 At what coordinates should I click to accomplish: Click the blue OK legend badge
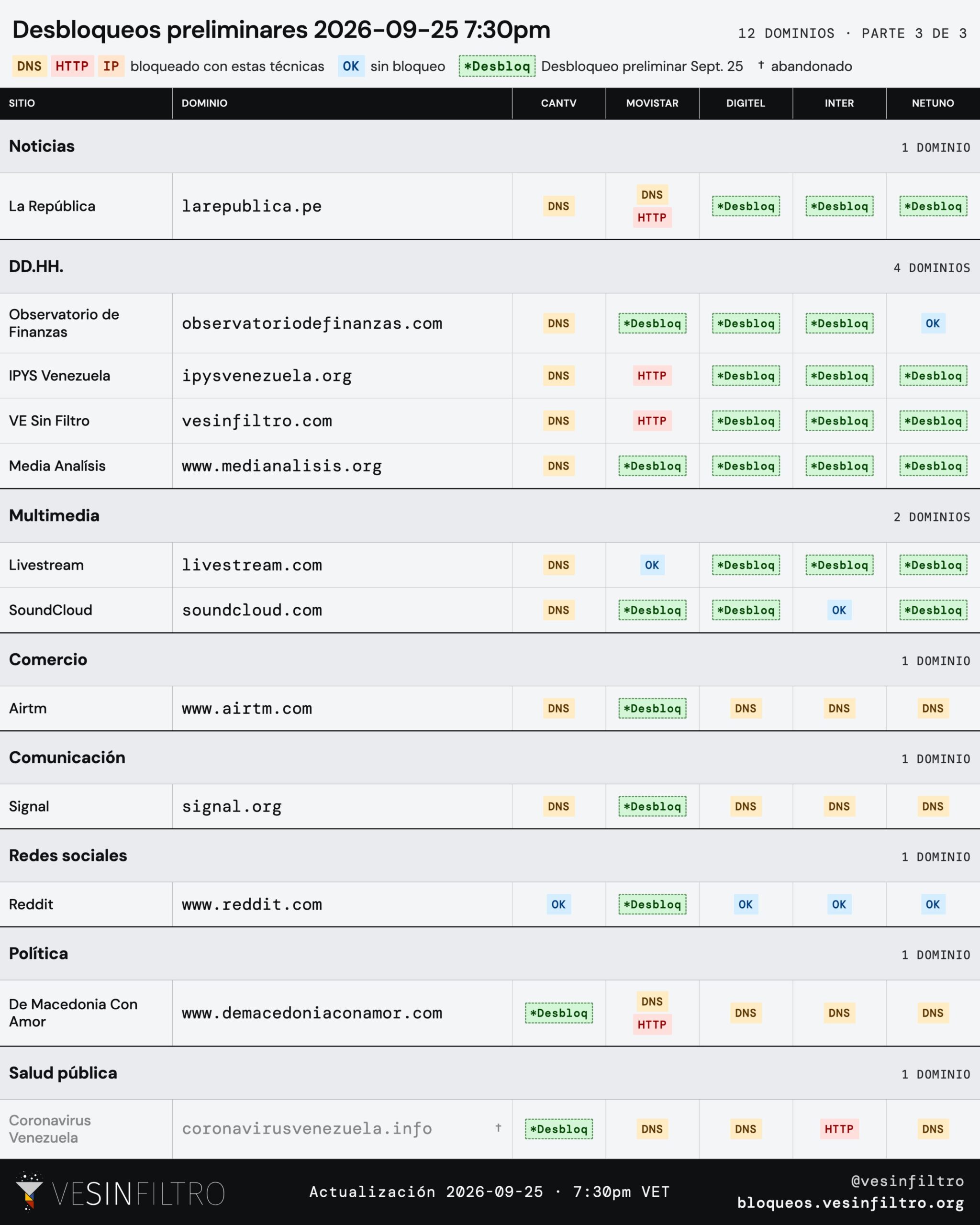[x=351, y=66]
